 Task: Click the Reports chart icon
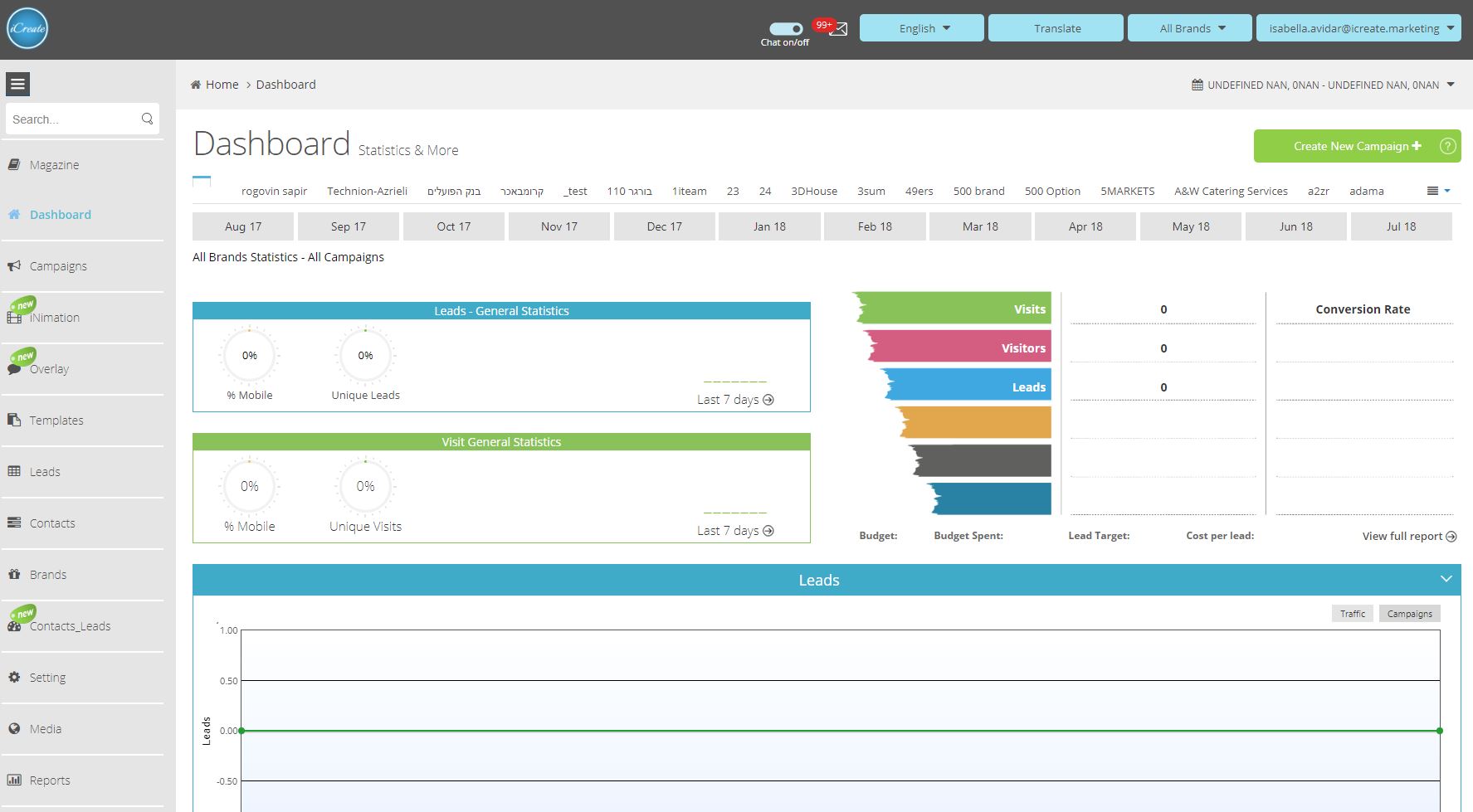[14, 780]
